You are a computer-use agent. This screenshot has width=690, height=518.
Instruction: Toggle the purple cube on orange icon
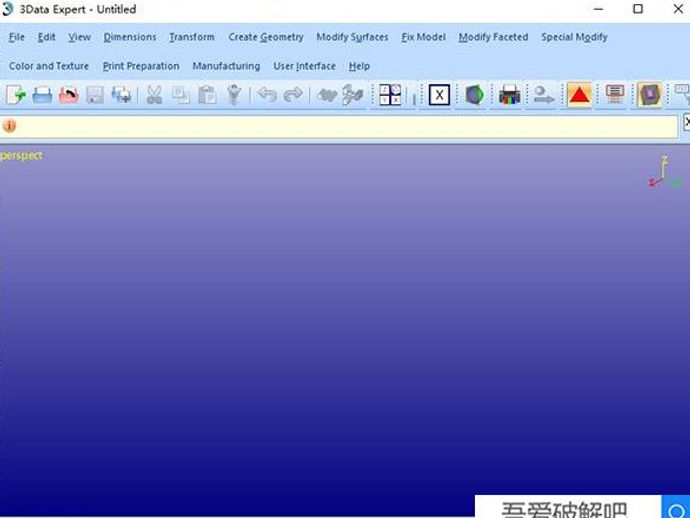650,95
